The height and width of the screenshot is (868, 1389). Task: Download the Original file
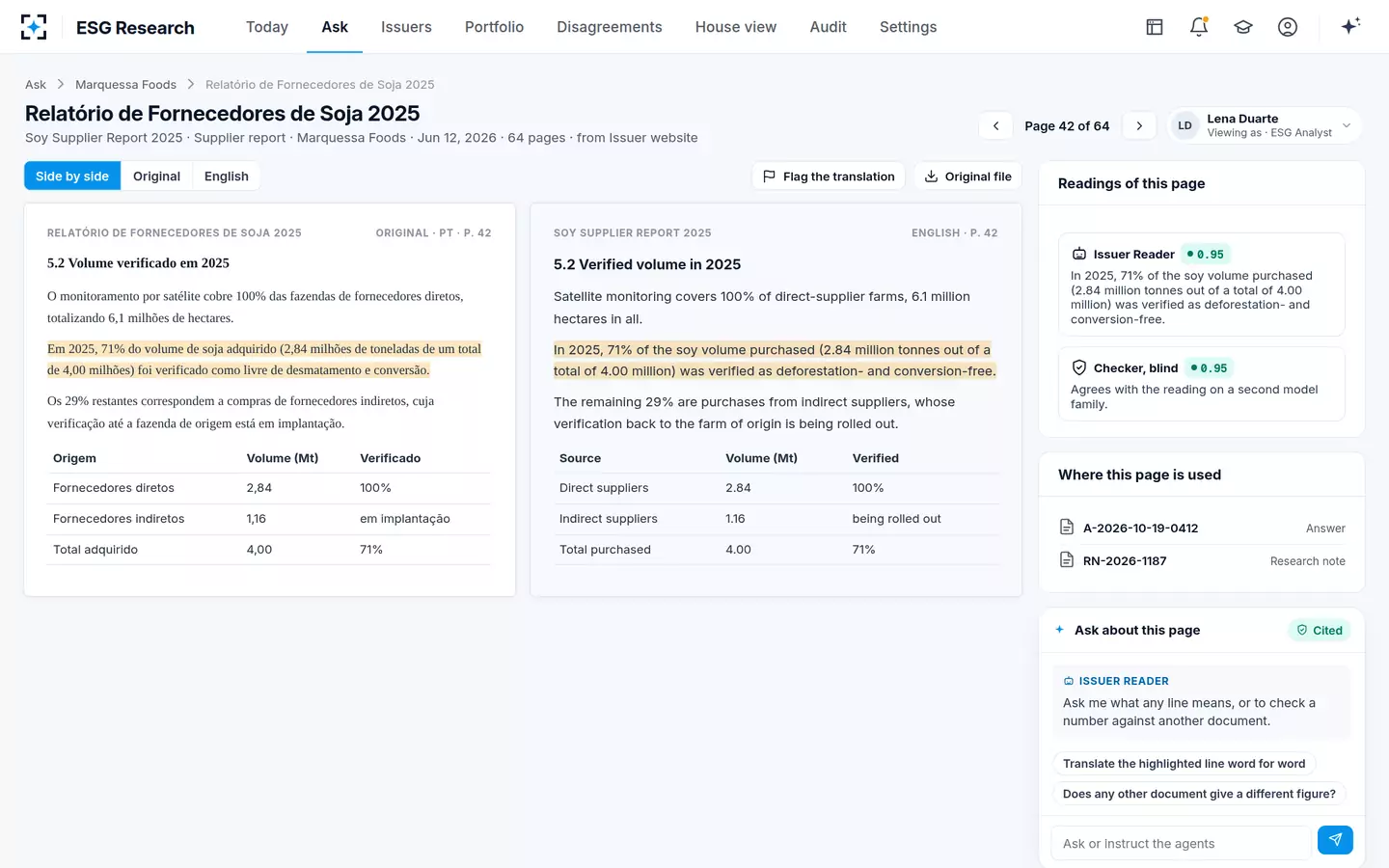coord(967,176)
